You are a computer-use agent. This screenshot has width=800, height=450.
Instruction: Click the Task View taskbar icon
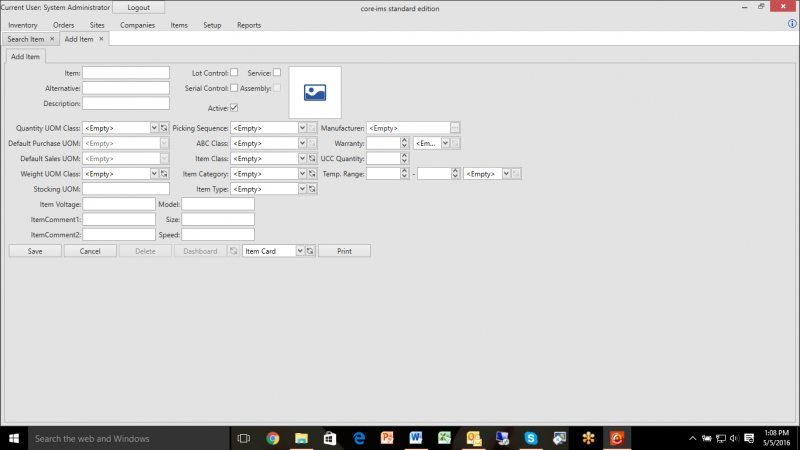(244, 438)
